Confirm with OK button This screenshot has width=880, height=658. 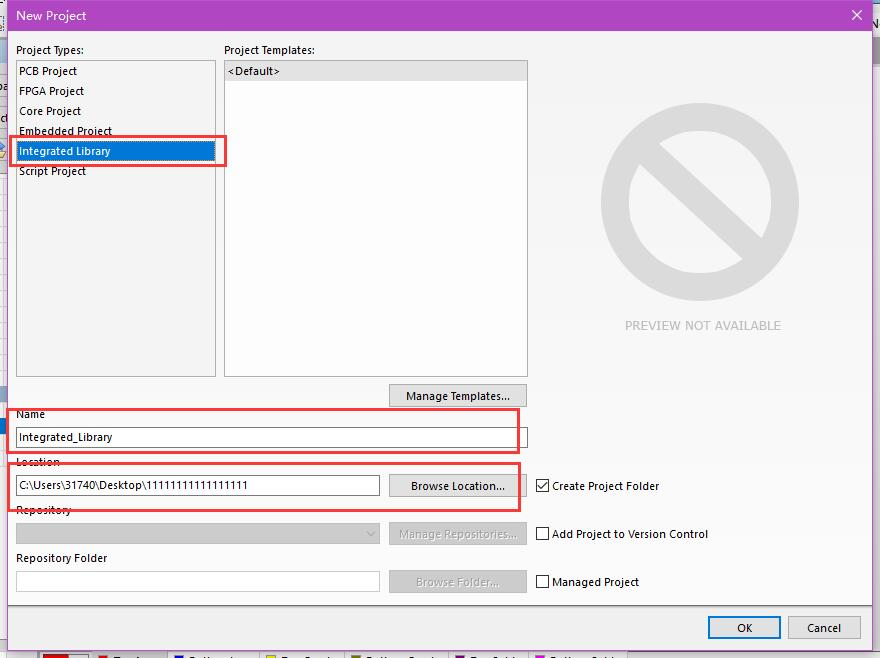744,628
